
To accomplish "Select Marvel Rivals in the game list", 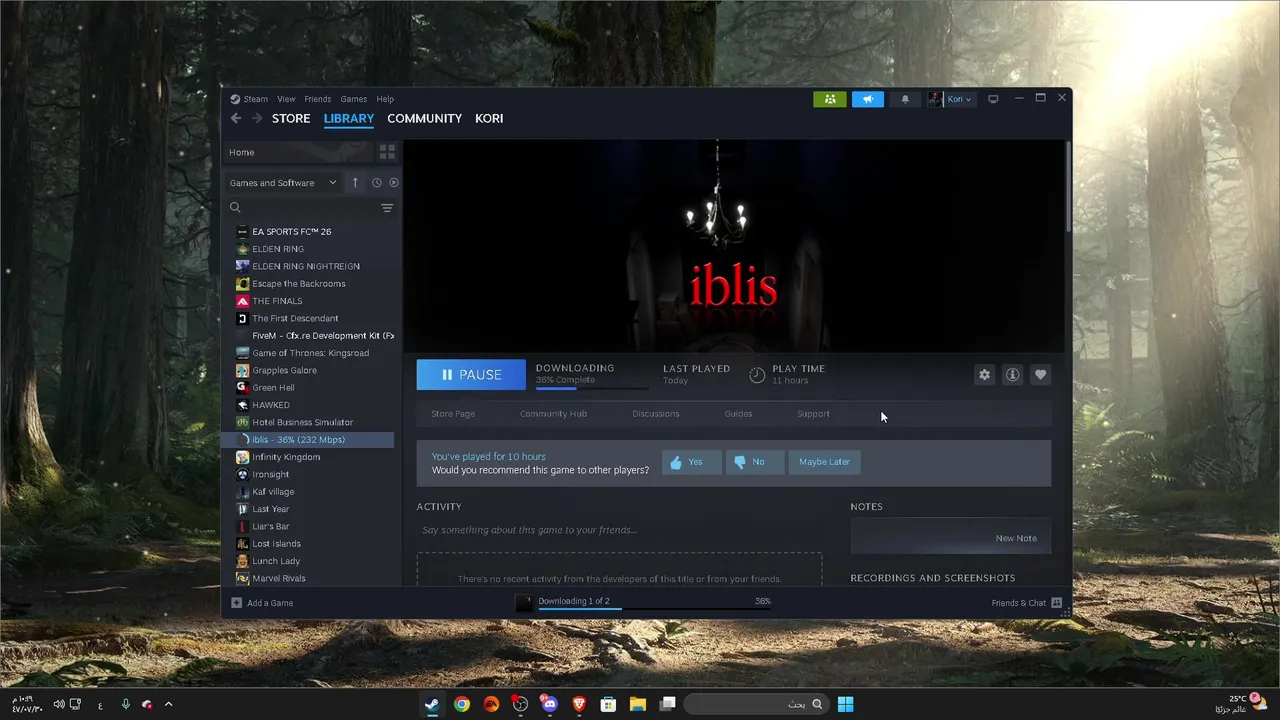I will pyautogui.click(x=308, y=578).
